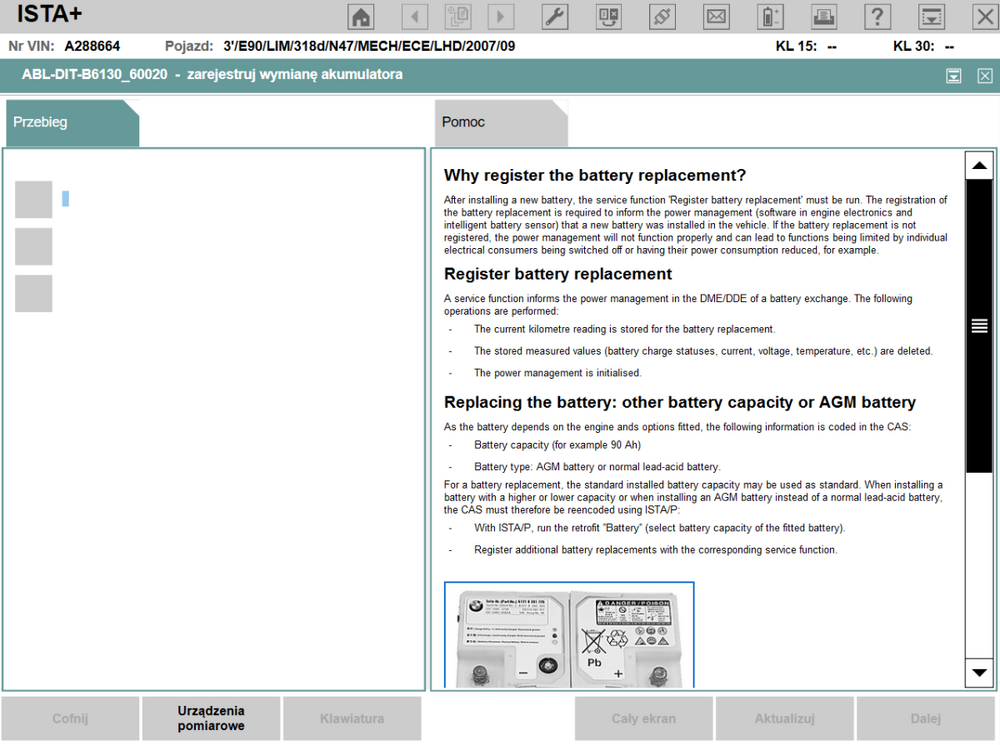Click the help scrollbar thumb handle

coord(979,326)
